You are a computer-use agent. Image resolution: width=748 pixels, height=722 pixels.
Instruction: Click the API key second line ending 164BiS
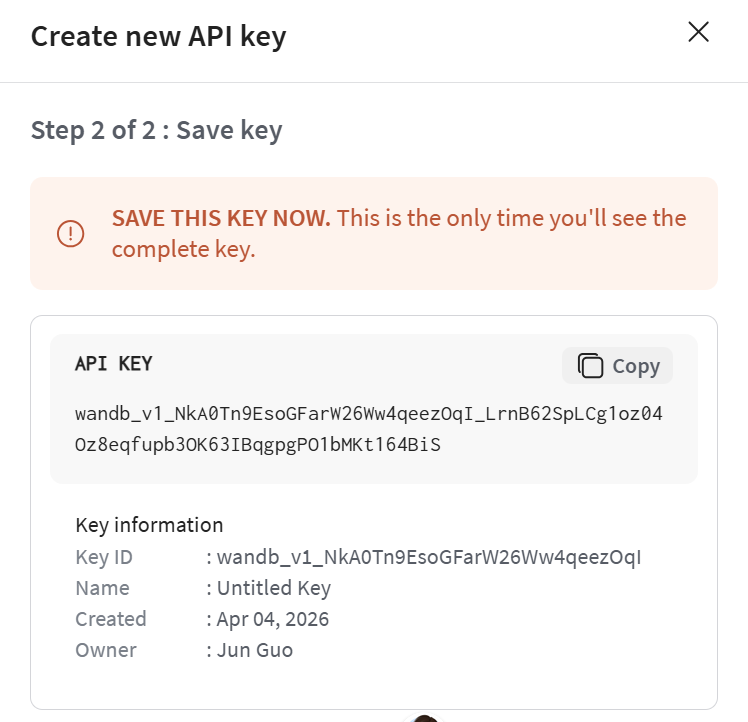click(x=258, y=445)
